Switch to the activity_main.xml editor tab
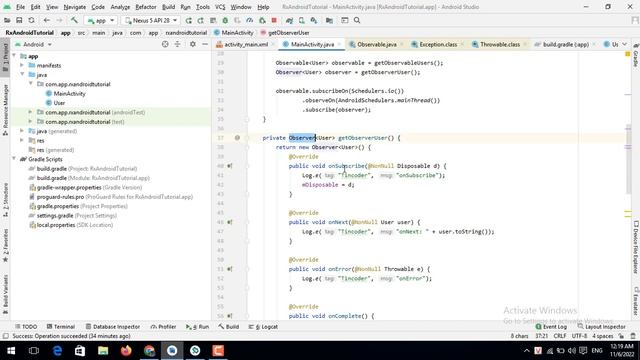This screenshot has width=640, height=360. click(x=246, y=44)
